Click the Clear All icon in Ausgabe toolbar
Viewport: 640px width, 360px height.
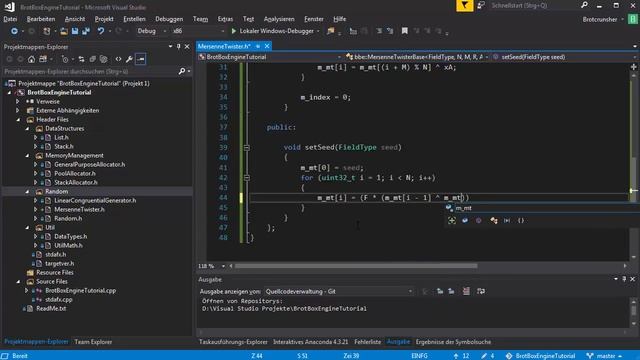click(x=466, y=291)
